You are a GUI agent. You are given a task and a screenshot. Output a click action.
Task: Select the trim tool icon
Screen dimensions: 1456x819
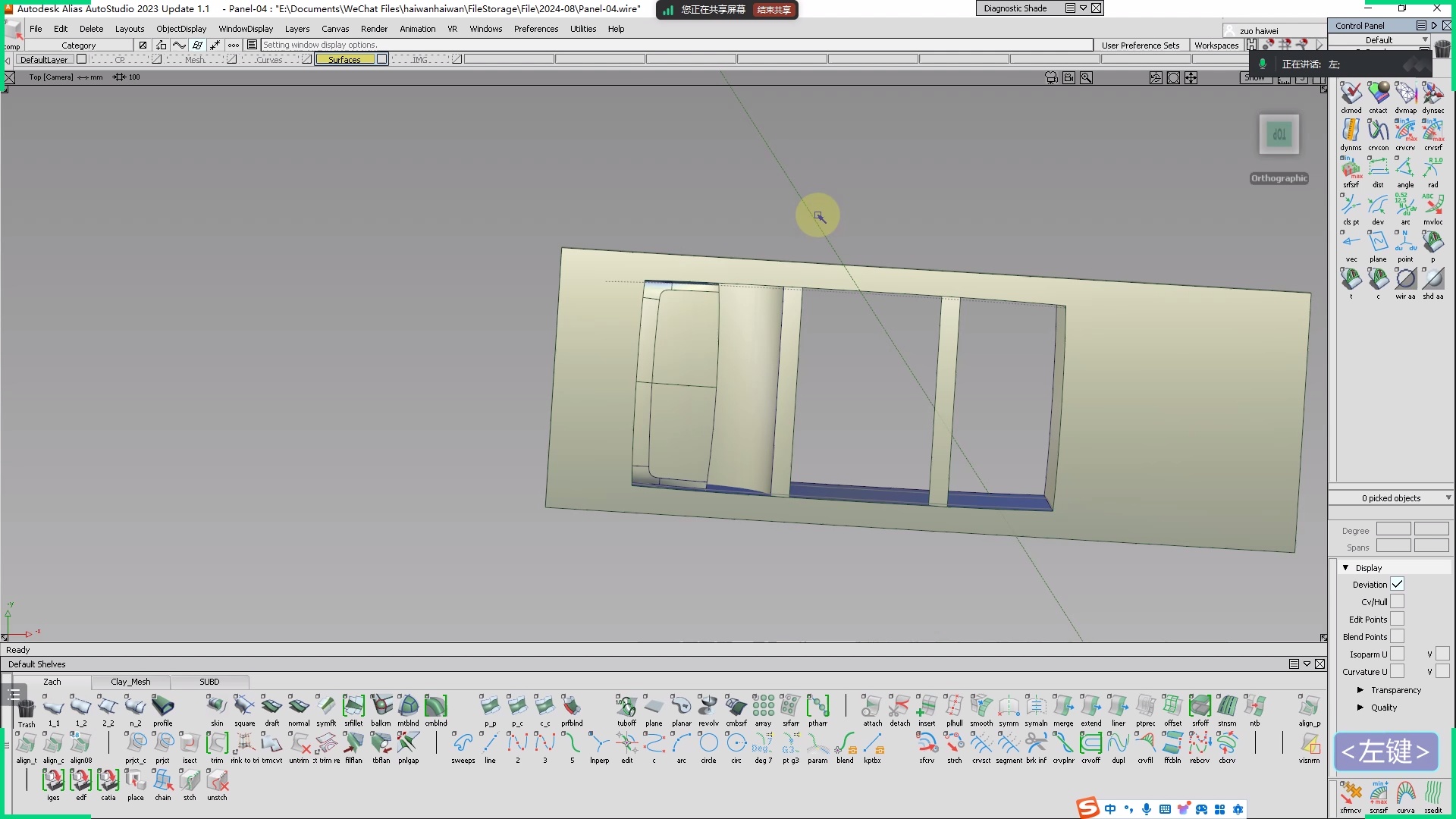point(217,744)
